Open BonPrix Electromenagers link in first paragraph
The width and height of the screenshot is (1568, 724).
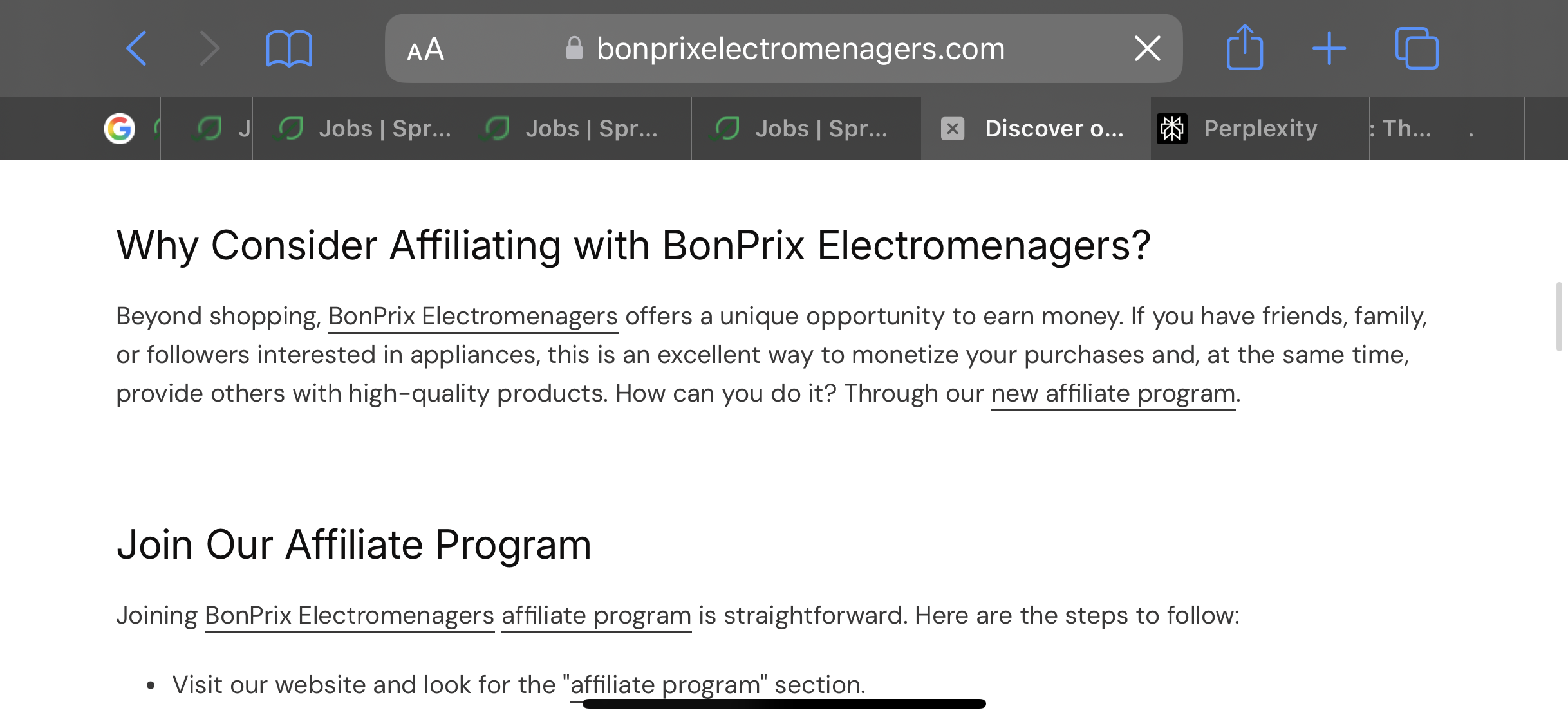473,316
